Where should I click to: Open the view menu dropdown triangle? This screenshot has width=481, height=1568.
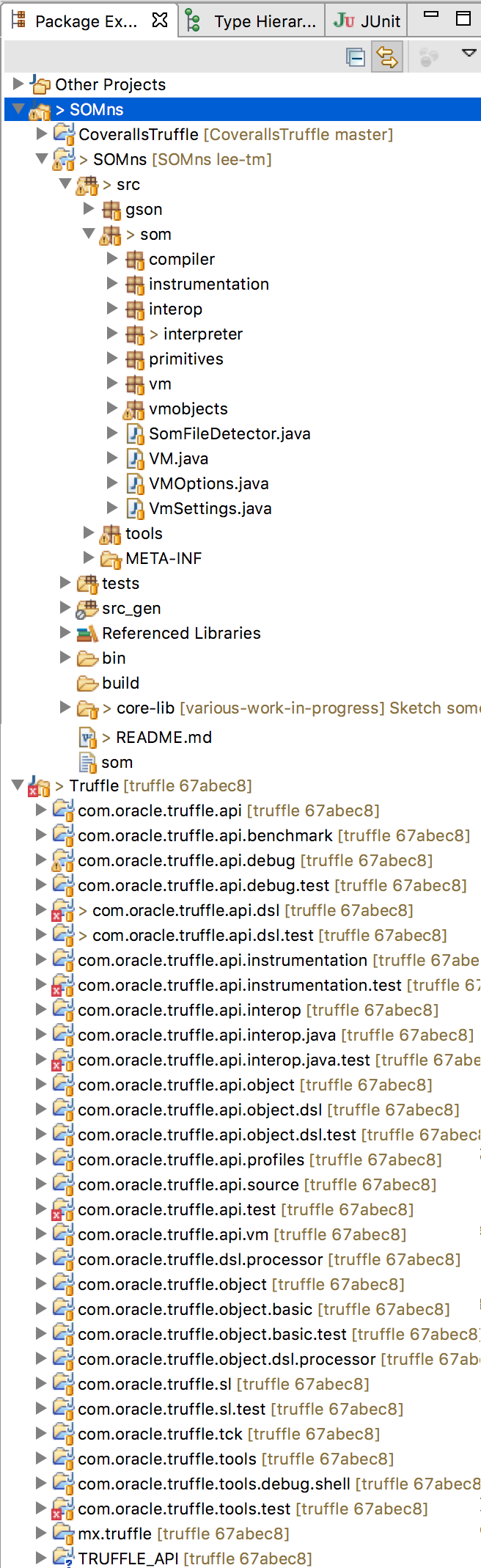(469, 53)
